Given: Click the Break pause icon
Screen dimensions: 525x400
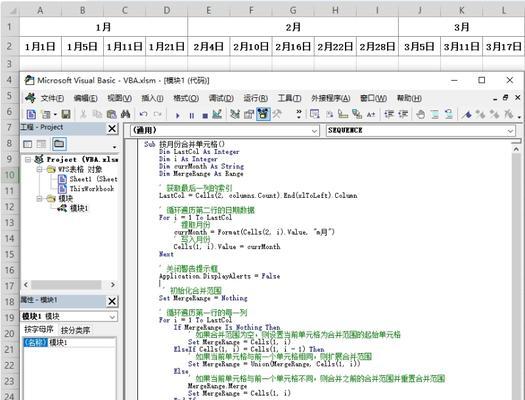Looking at the screenshot, I should point(192,116).
